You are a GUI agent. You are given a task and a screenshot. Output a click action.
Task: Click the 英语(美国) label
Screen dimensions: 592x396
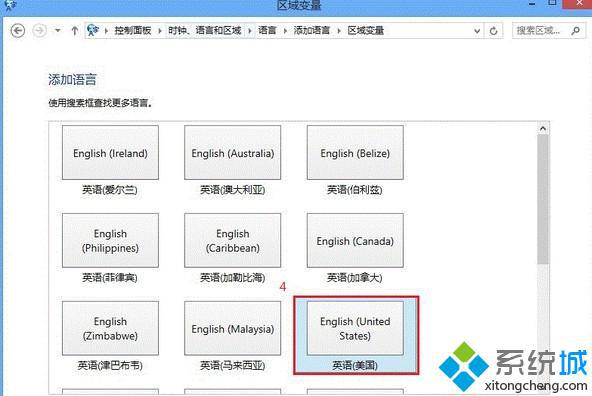click(x=355, y=365)
